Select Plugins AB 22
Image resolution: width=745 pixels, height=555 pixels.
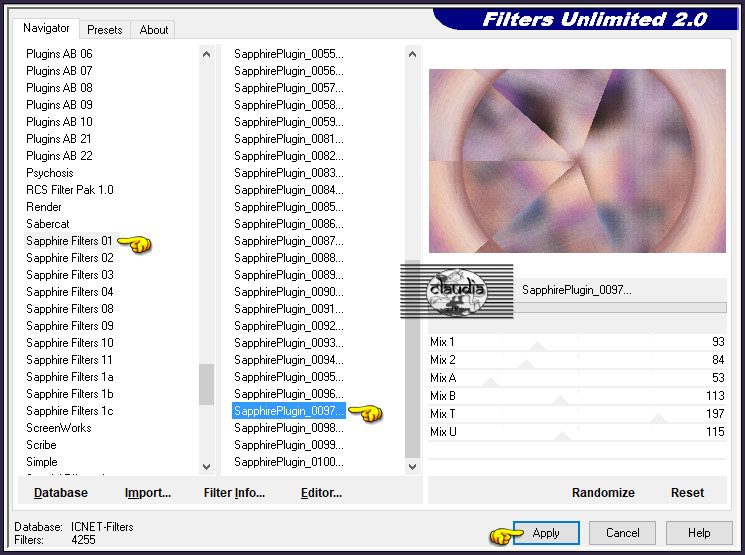(59, 156)
